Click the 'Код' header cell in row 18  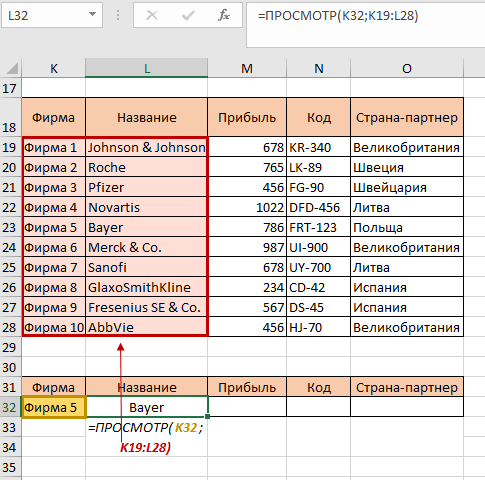click(x=319, y=117)
